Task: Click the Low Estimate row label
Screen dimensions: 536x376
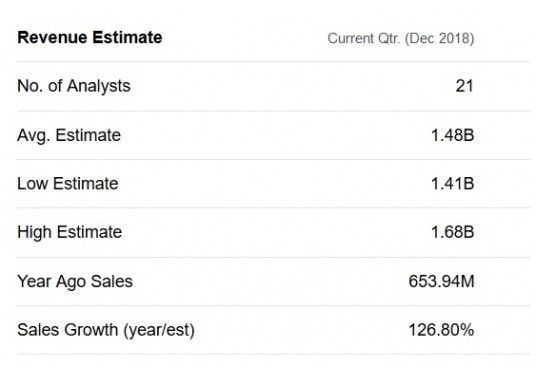Action: [x=68, y=184]
